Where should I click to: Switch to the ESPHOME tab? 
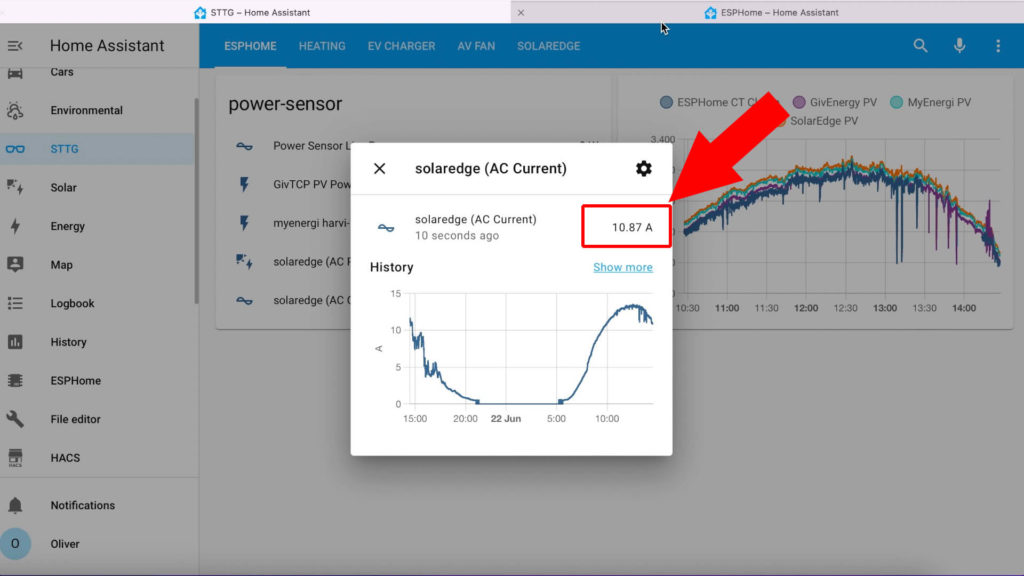(250, 46)
